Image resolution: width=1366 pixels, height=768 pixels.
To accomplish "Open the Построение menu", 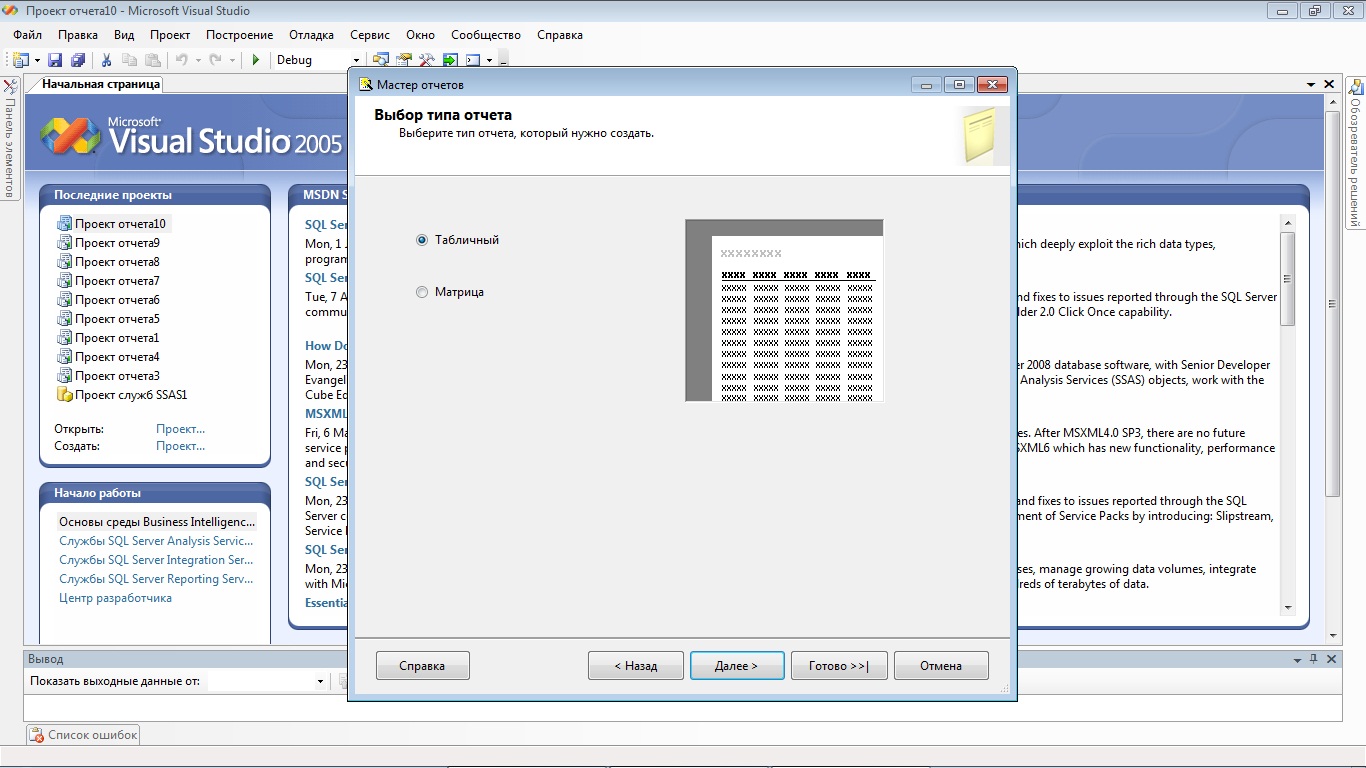I will click(x=239, y=35).
